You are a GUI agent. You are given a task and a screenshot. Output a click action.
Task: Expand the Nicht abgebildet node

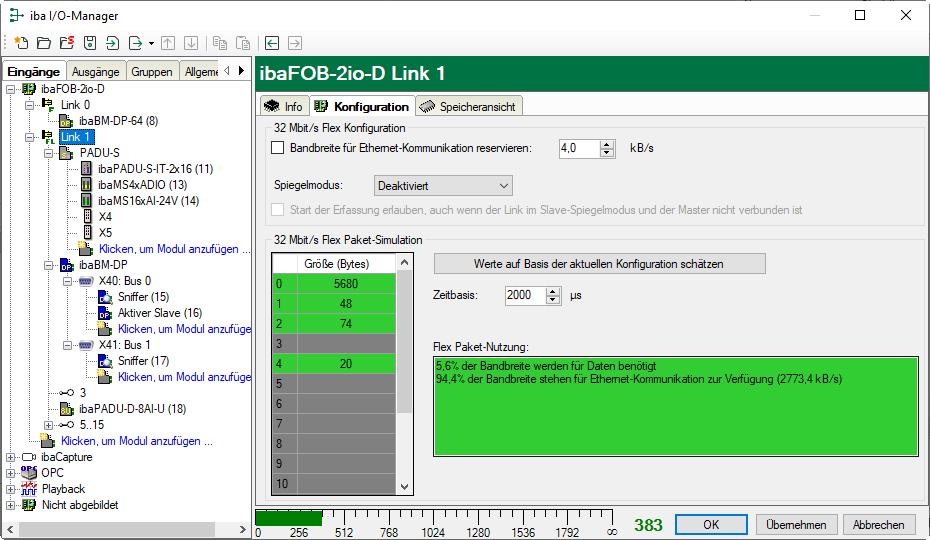[11, 506]
